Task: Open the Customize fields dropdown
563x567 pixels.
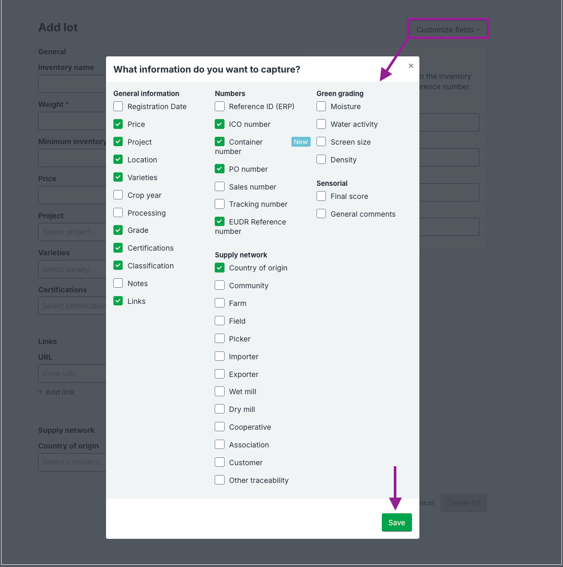Action: click(x=448, y=30)
